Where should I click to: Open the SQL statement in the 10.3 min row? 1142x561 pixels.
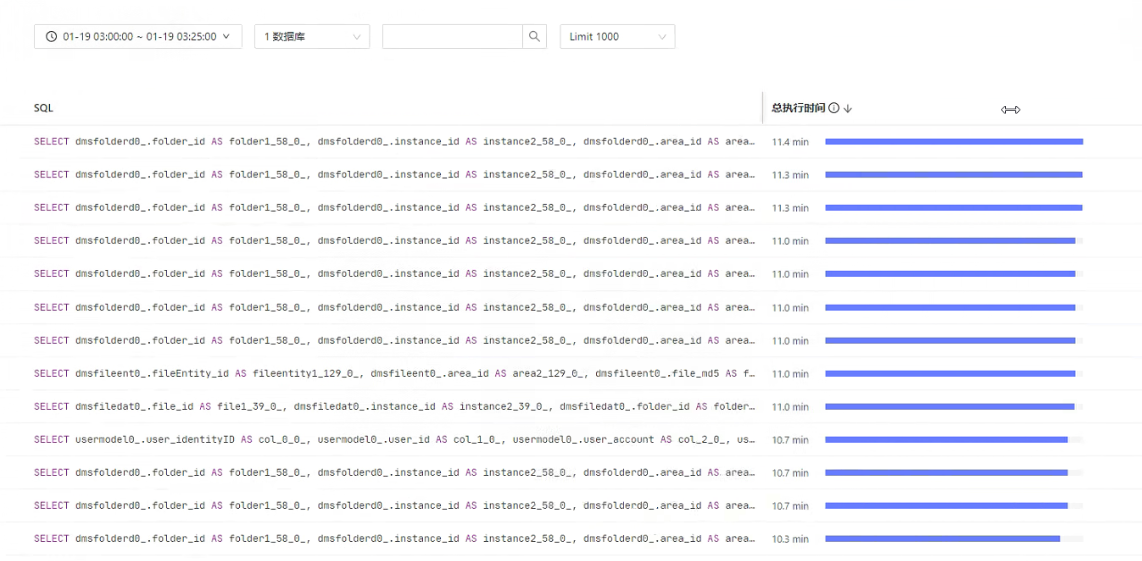(x=394, y=538)
